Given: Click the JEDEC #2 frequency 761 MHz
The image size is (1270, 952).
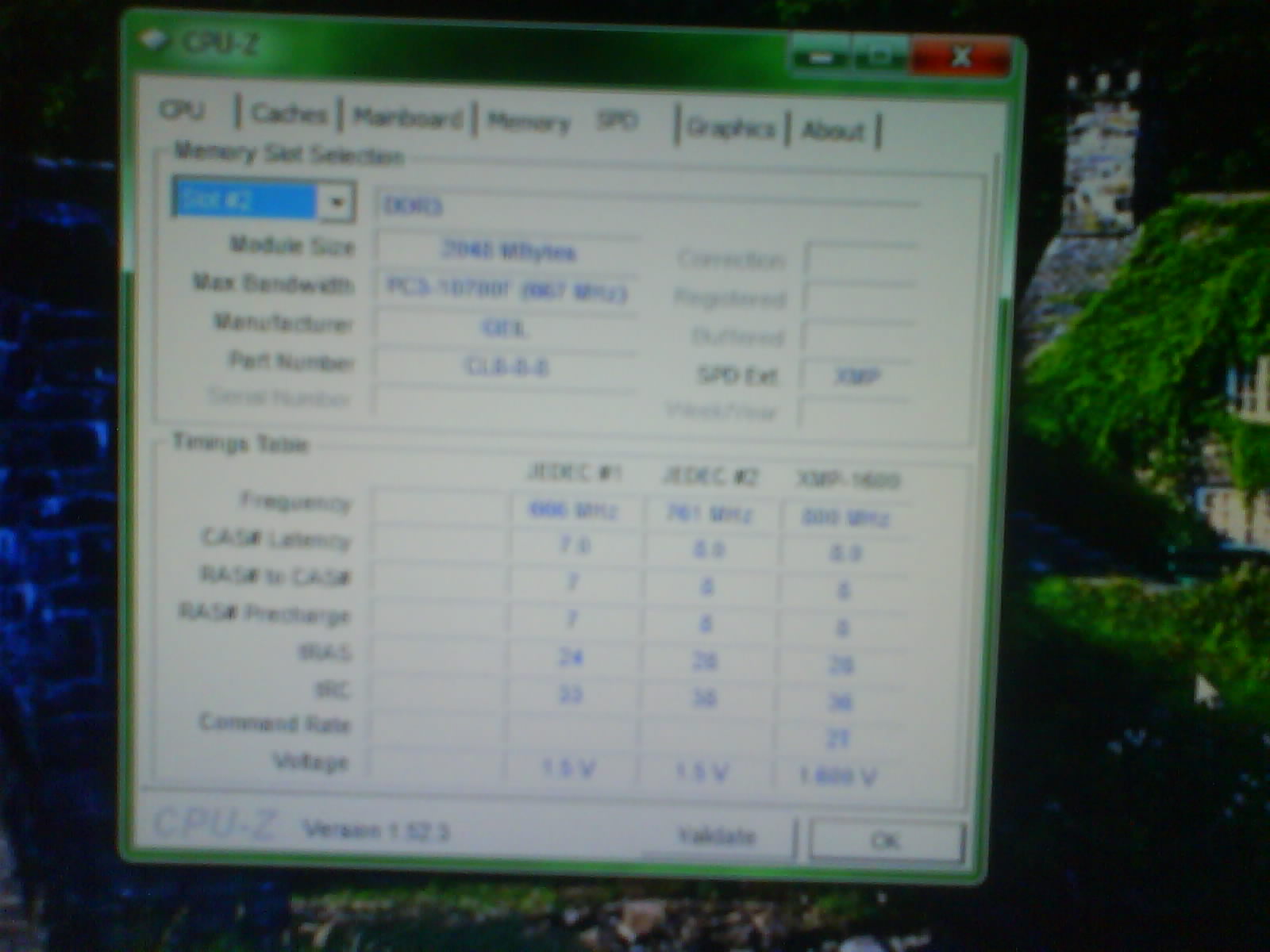Looking at the screenshot, I should 708,514.
